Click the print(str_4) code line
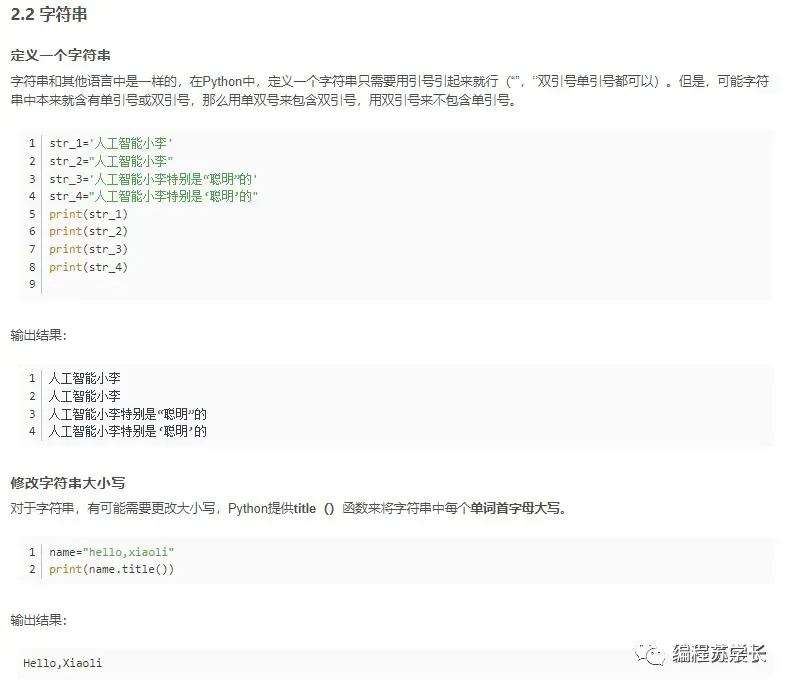This screenshot has width=792, height=688. tap(88, 267)
